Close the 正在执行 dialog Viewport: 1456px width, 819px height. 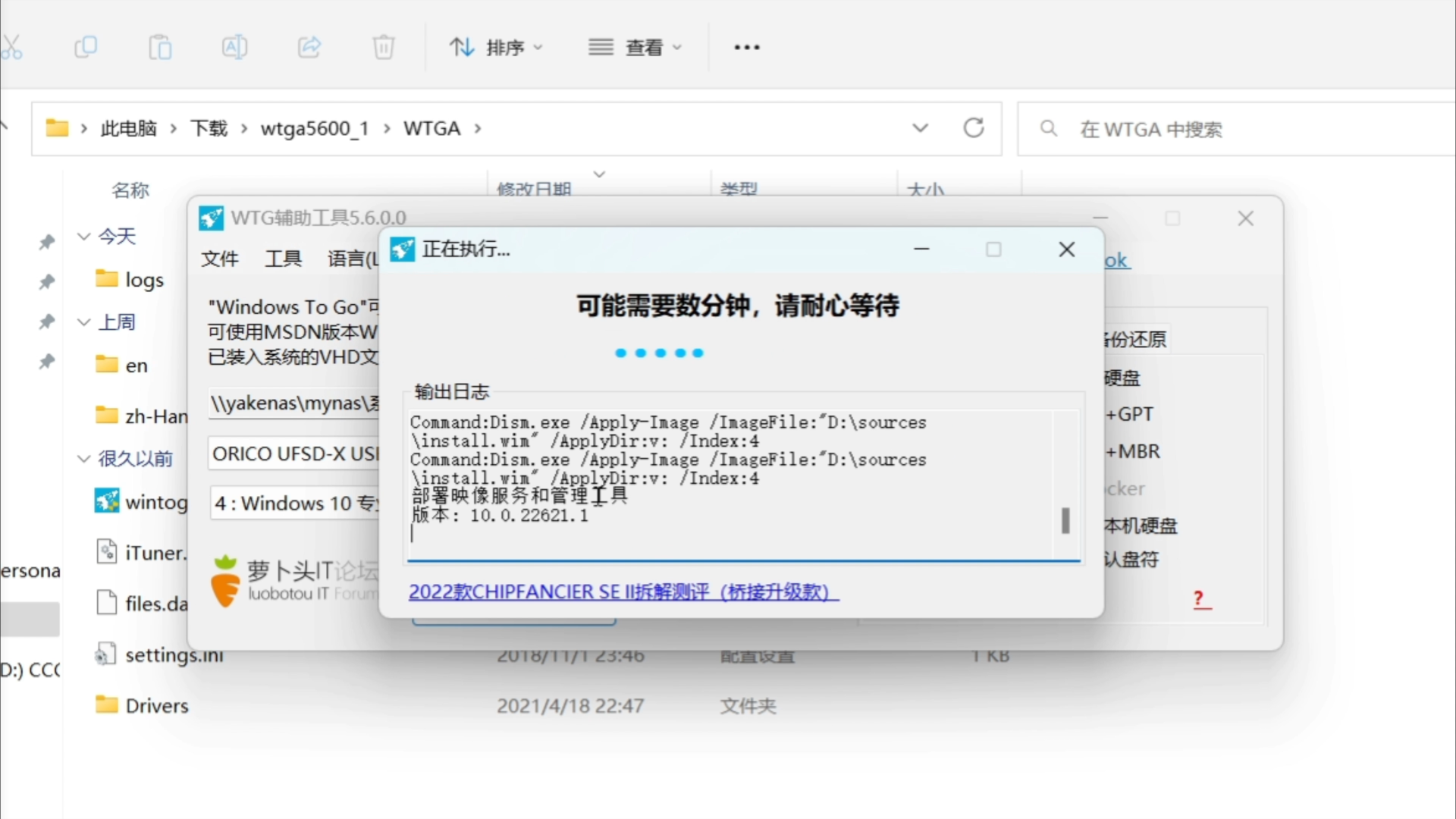[x=1067, y=249]
